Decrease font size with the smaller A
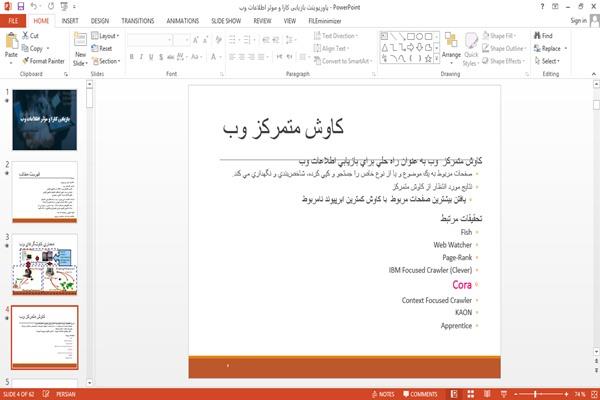This screenshot has width=600, height=400. pyautogui.click(x=205, y=39)
